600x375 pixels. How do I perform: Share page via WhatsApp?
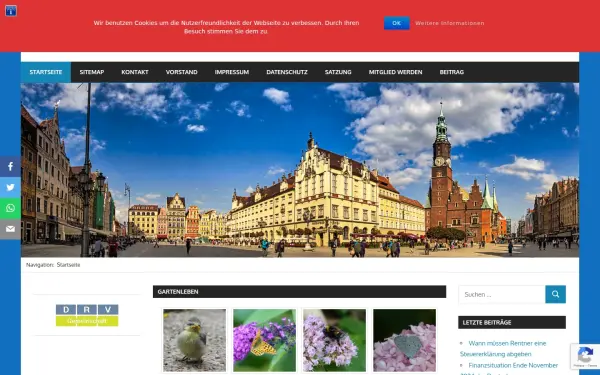click(10, 208)
